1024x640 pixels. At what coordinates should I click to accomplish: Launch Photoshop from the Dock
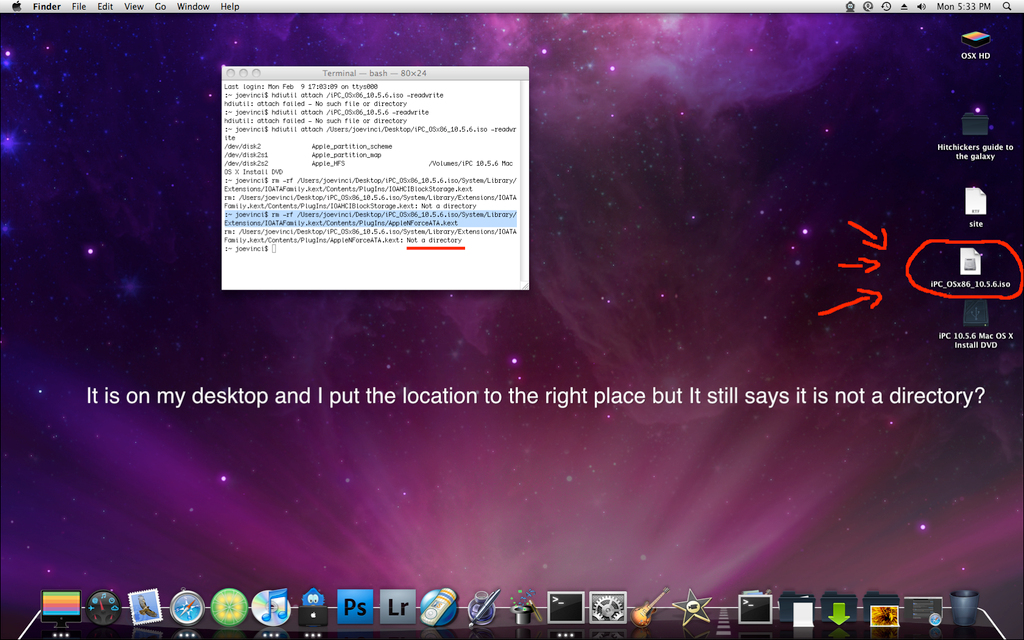355,607
